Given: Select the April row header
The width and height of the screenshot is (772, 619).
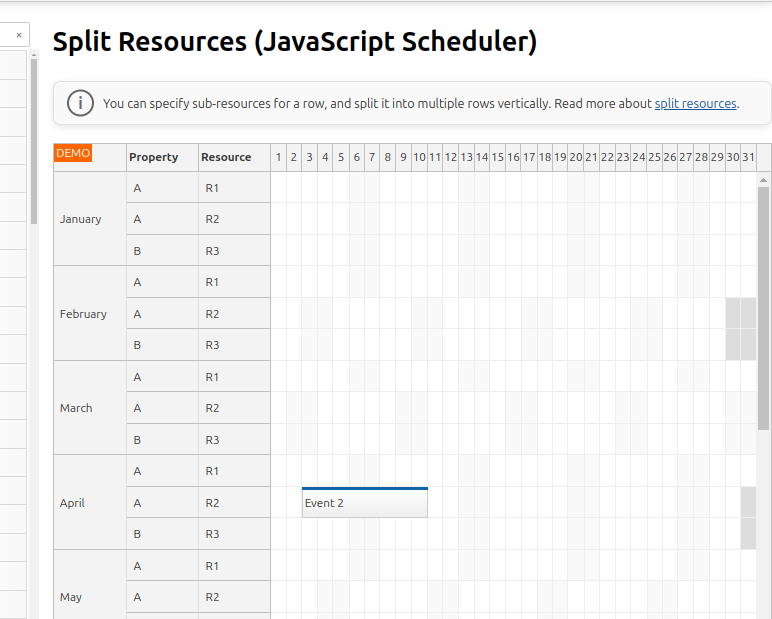Looking at the screenshot, I should pos(90,502).
